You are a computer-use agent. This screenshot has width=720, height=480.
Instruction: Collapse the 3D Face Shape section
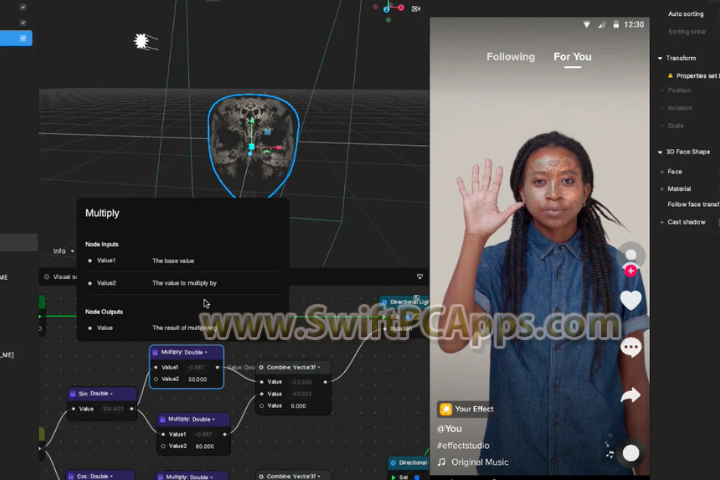pyautogui.click(x=660, y=152)
